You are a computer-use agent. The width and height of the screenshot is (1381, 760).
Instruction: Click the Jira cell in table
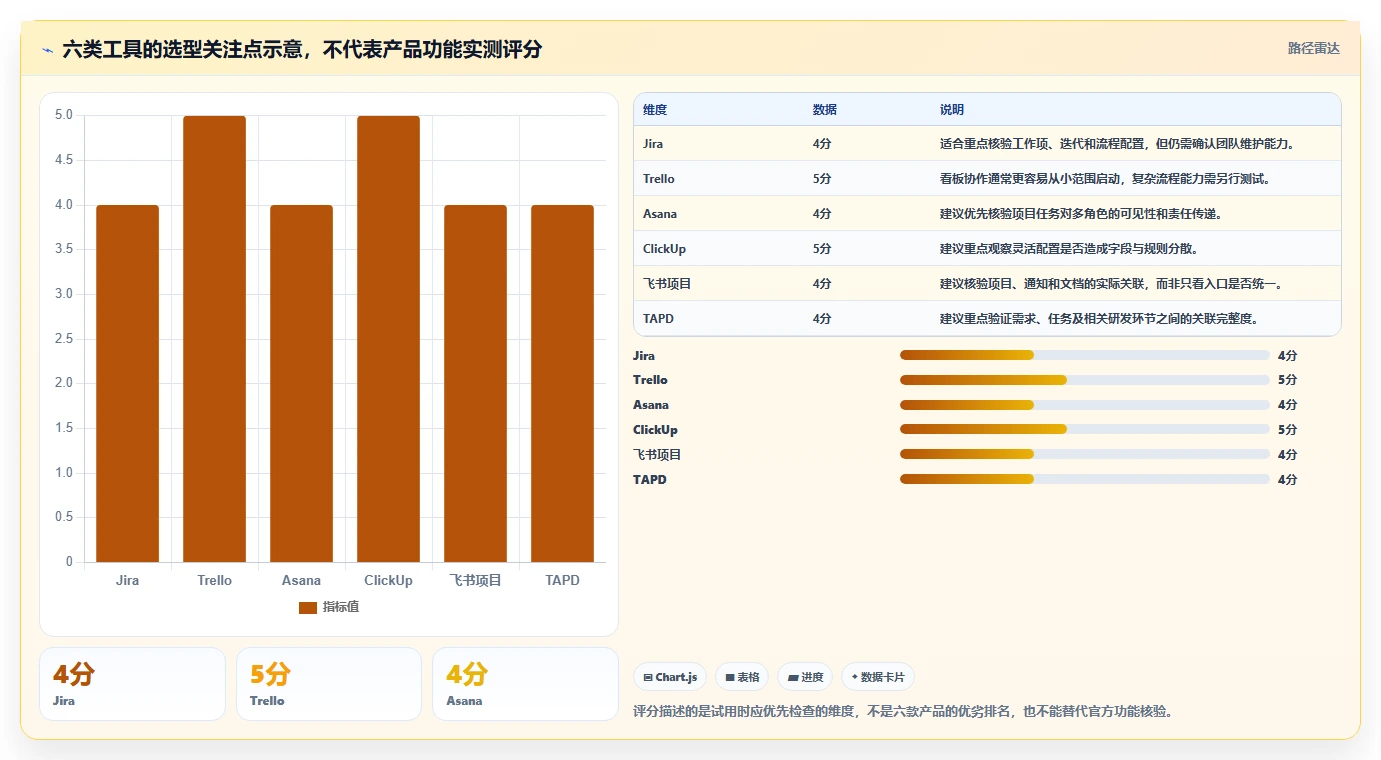[x=653, y=144]
